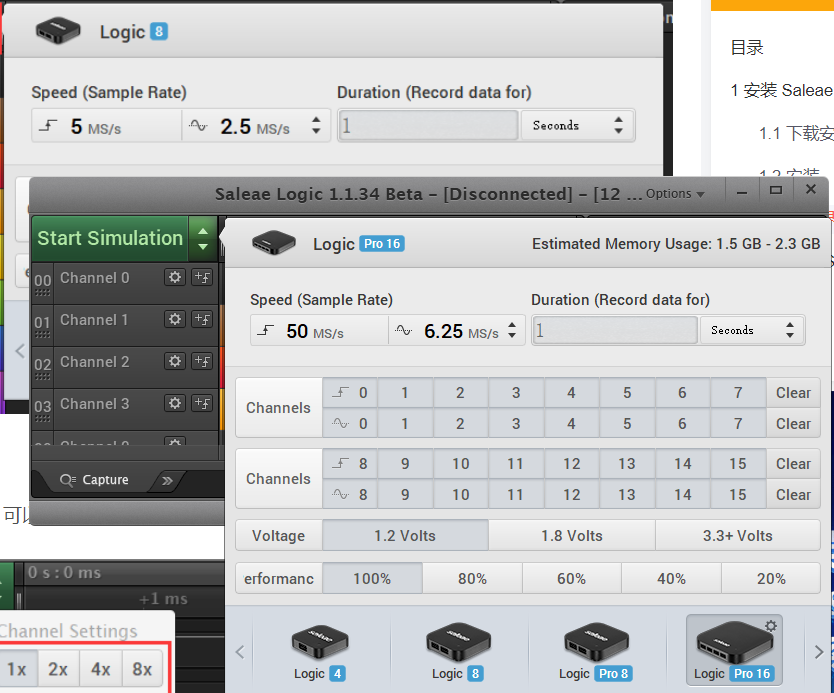This screenshot has width=834, height=693.
Task: Select the Logic 4 device thumbnail
Action: 320,653
